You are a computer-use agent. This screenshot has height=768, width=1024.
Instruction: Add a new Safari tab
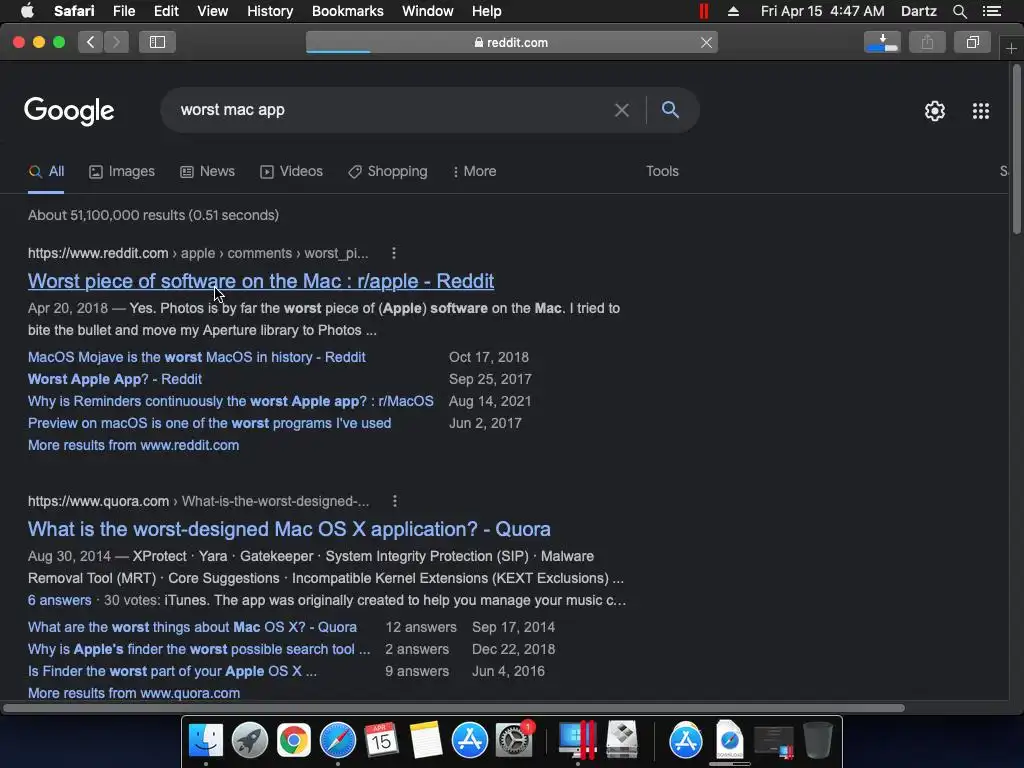coord(1011,48)
